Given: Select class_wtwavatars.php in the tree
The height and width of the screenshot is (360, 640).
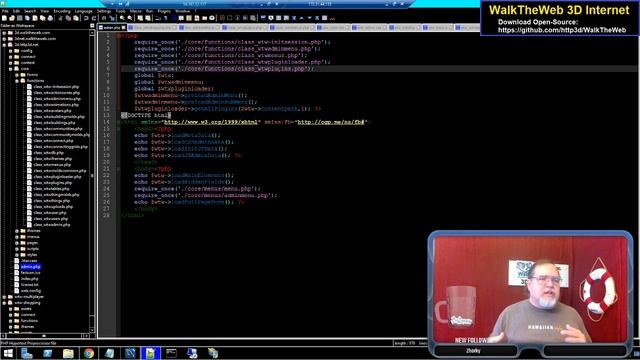Looking at the screenshot, I should pyautogui.click(x=52, y=111).
